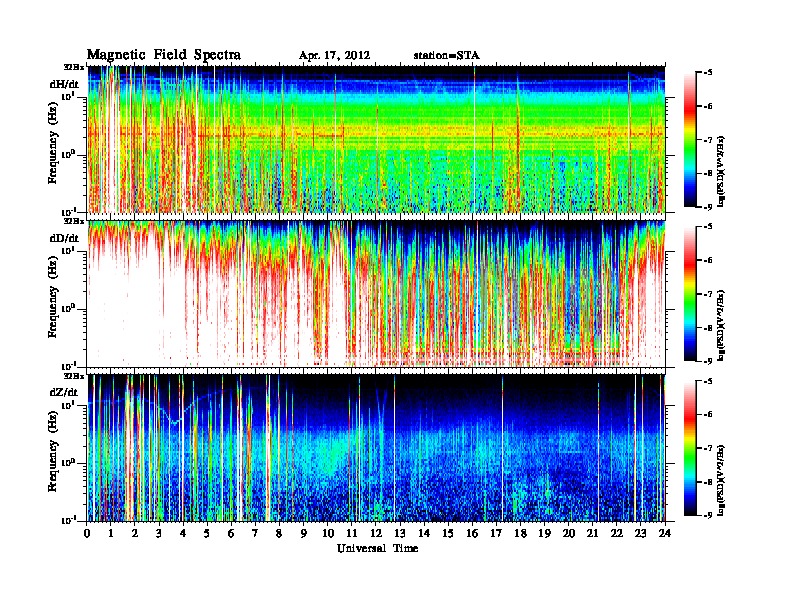Screen dimensions: 792x612
Task: Click hour tick "17" on the time axis
Action: click(x=497, y=534)
